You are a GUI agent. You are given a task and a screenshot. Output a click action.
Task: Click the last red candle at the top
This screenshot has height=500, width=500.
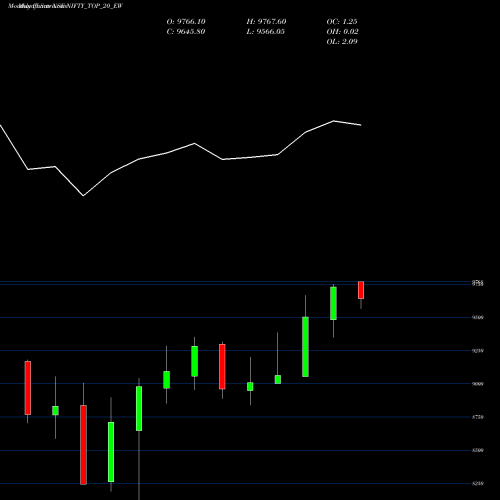coord(361,290)
